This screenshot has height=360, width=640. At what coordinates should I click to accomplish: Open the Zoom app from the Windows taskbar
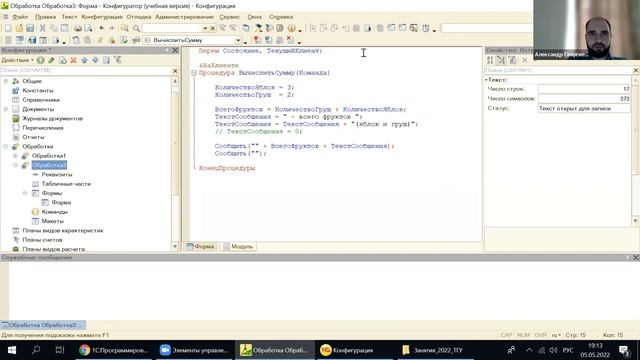coord(194,350)
